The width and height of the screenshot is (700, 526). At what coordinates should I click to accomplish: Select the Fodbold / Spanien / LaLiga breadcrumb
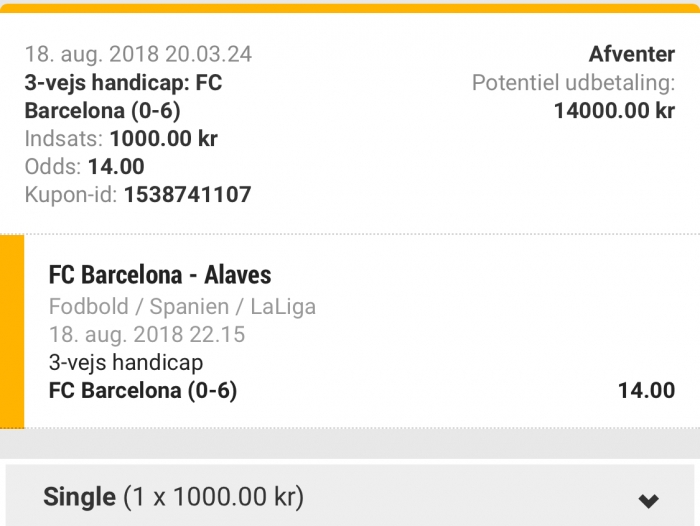[x=182, y=307]
